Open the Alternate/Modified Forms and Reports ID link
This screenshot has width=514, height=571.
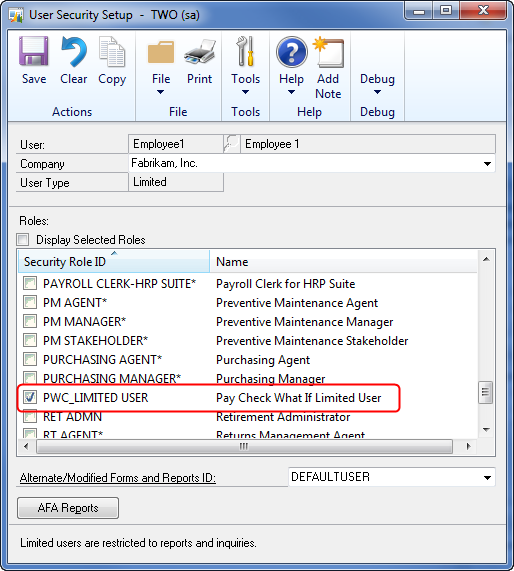tap(118, 477)
